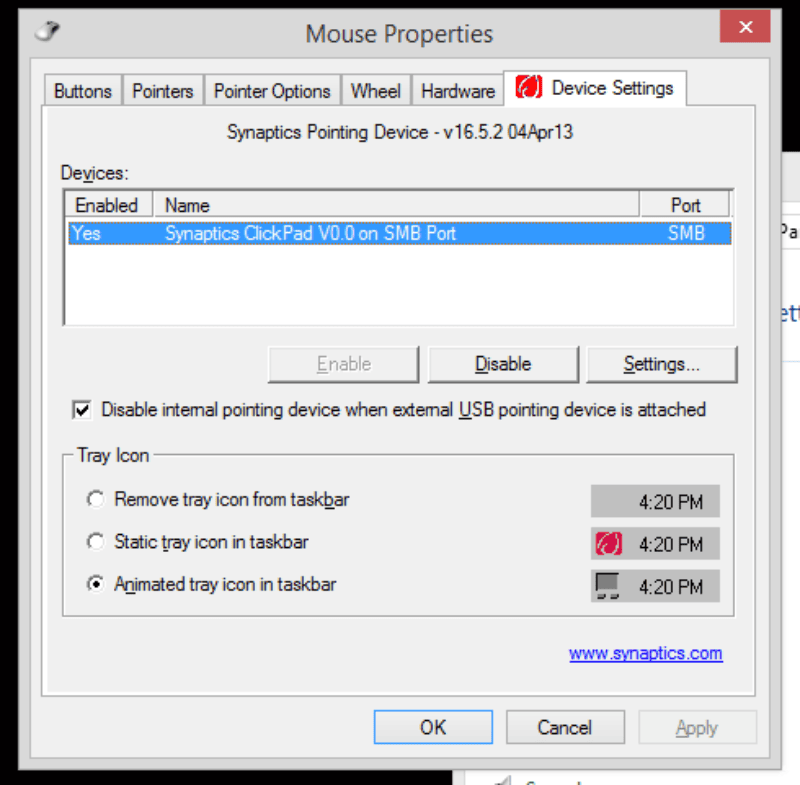
Task: Toggle Disable internal pointing device checkbox
Action: pos(82,410)
